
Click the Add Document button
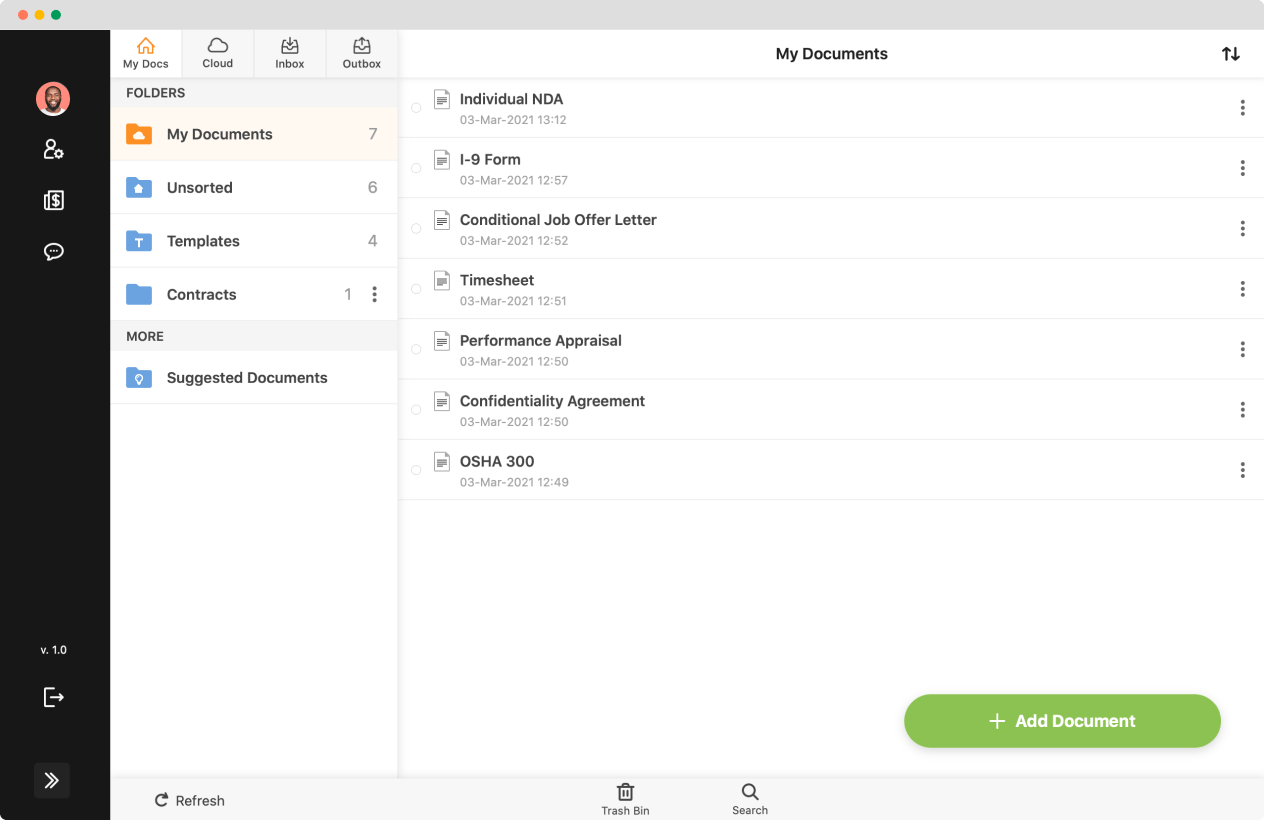pyautogui.click(x=1061, y=720)
